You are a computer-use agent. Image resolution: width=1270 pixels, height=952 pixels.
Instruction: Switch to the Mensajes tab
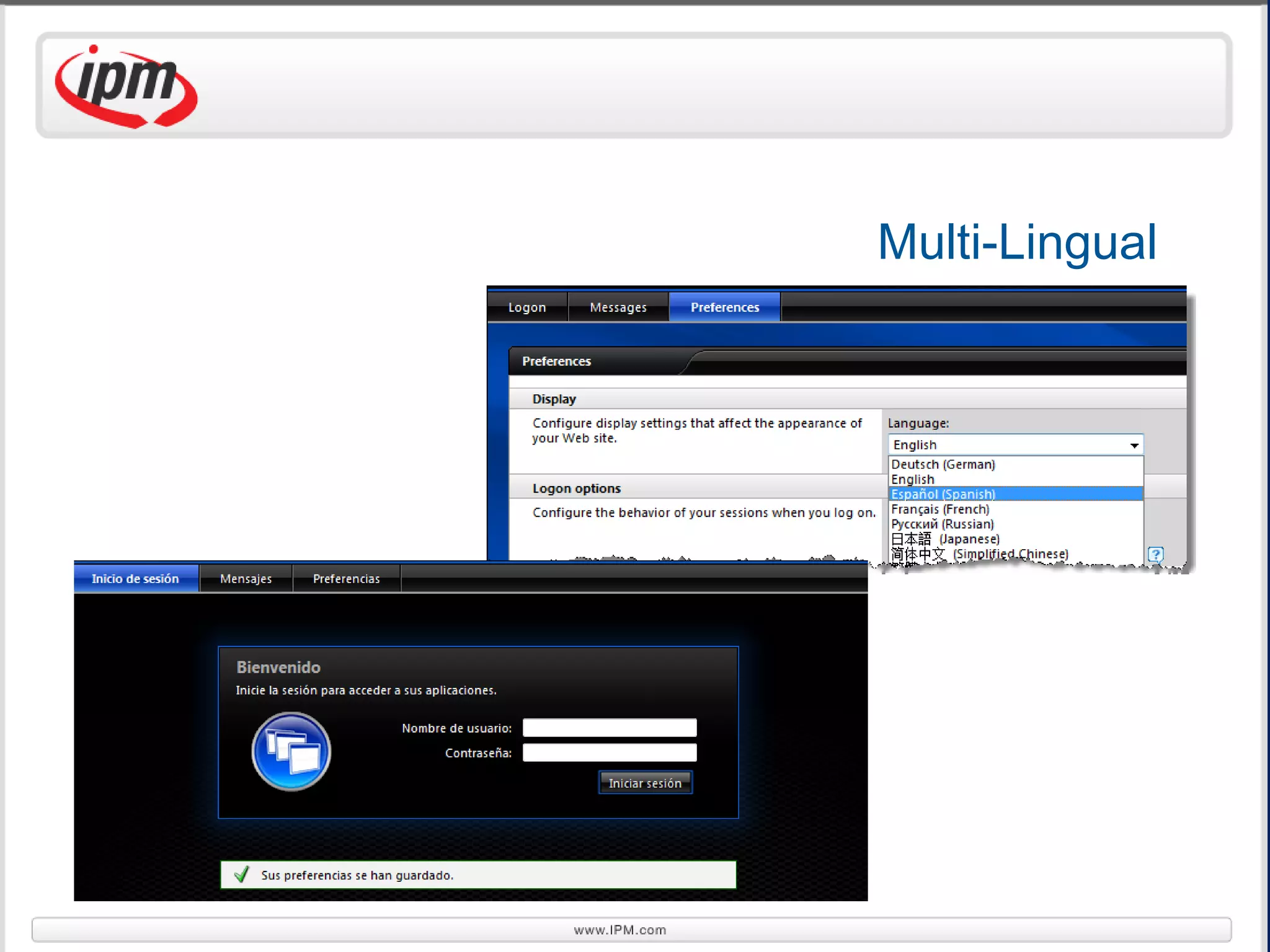click(x=246, y=579)
